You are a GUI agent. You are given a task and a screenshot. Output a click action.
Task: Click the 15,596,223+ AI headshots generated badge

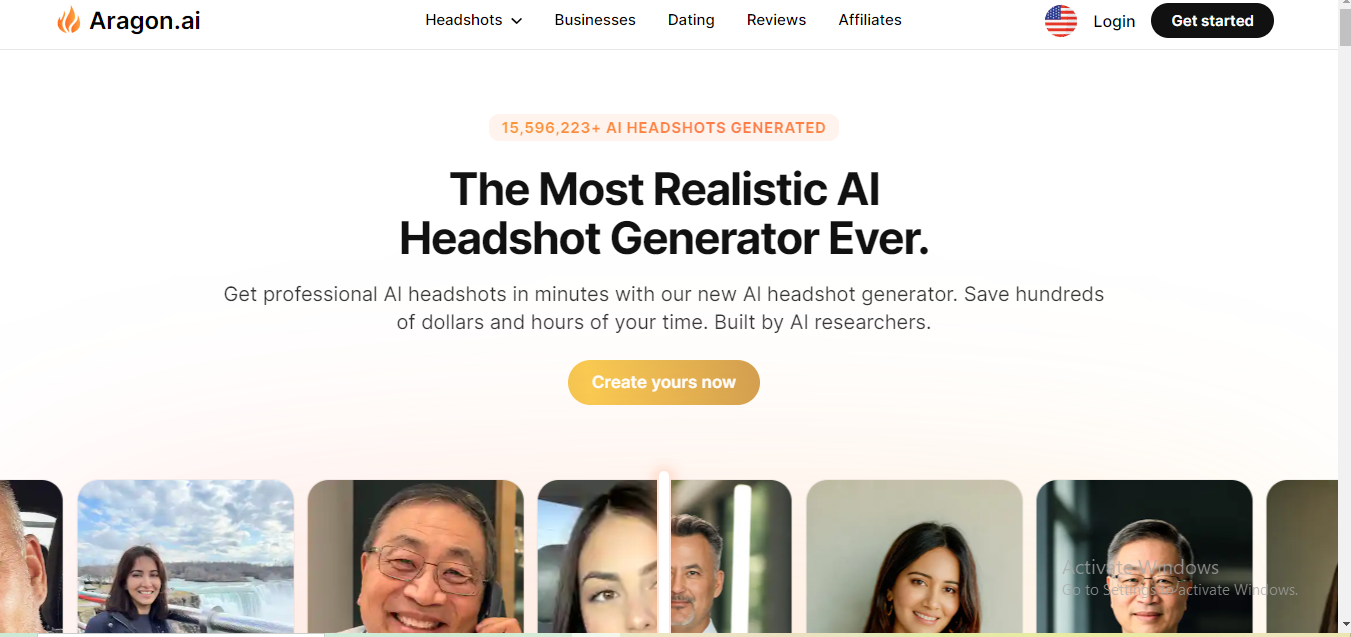pyautogui.click(x=664, y=128)
